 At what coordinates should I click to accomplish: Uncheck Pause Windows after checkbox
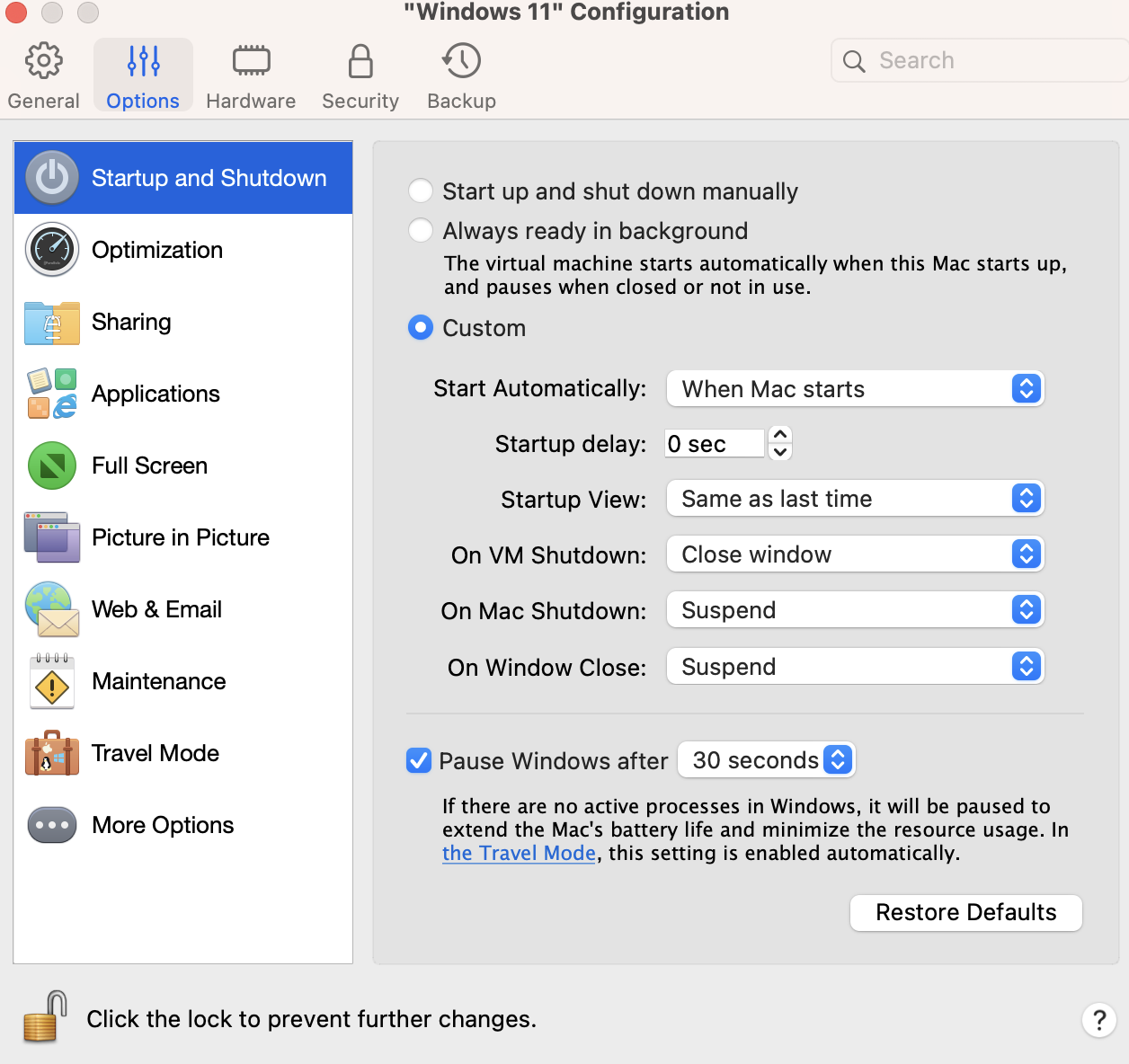(419, 760)
